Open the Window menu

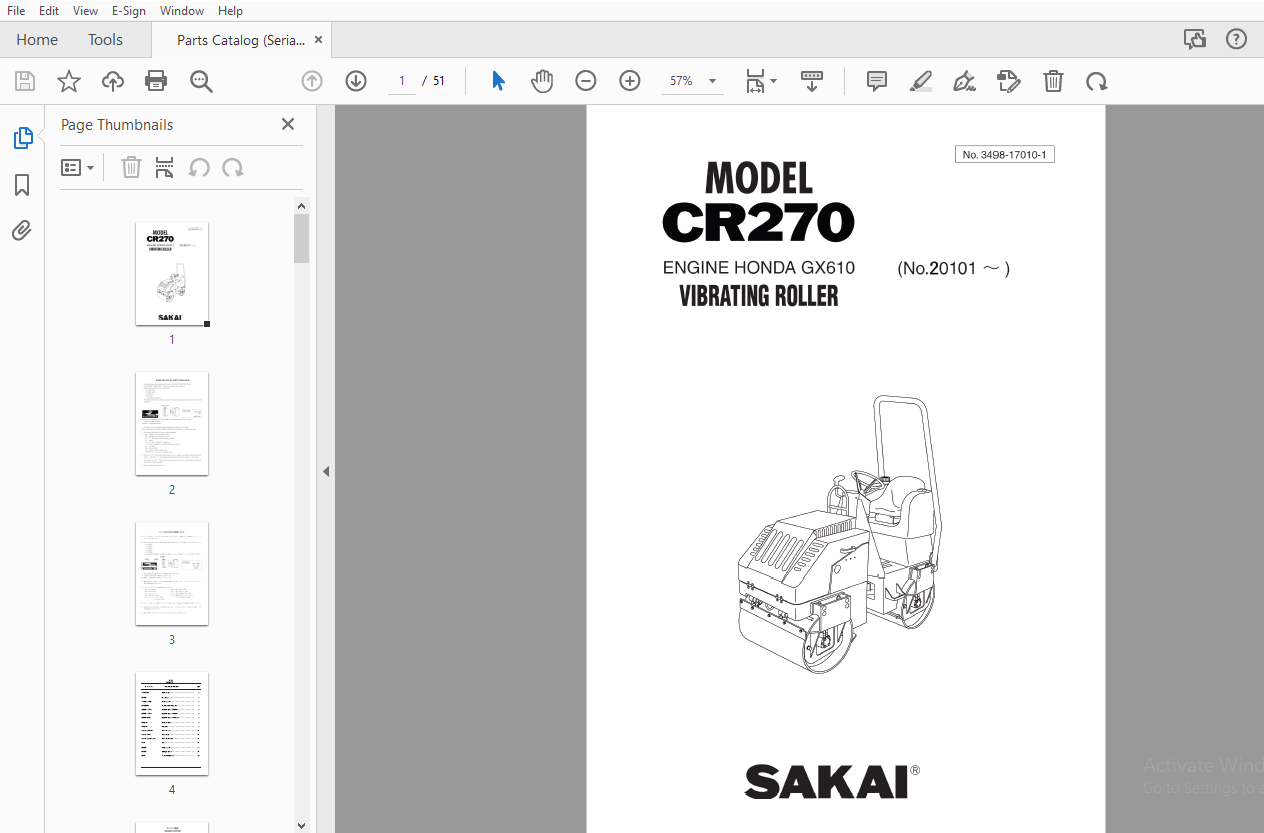[182, 11]
